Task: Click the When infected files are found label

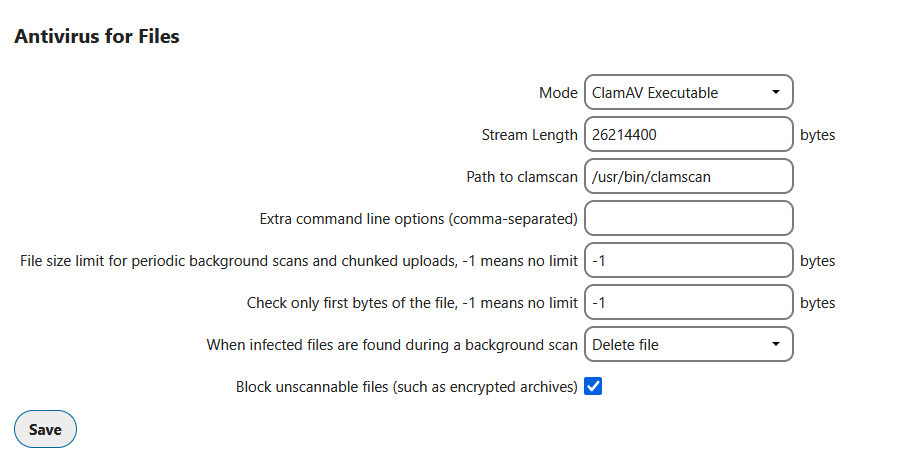Action: pyautogui.click(x=392, y=345)
